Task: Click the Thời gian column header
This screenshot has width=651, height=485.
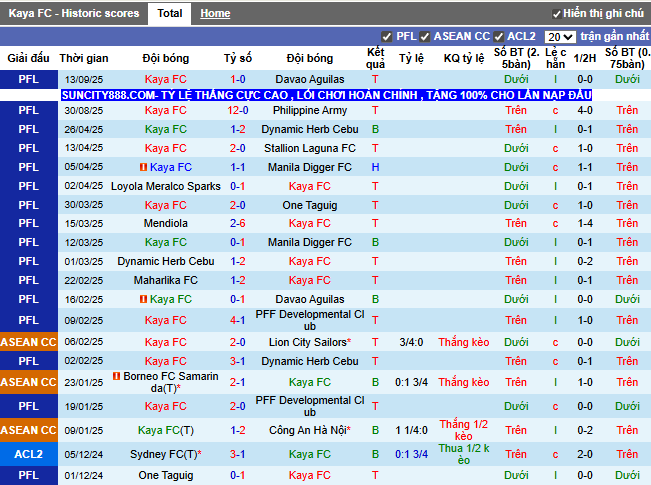Action: (x=84, y=58)
